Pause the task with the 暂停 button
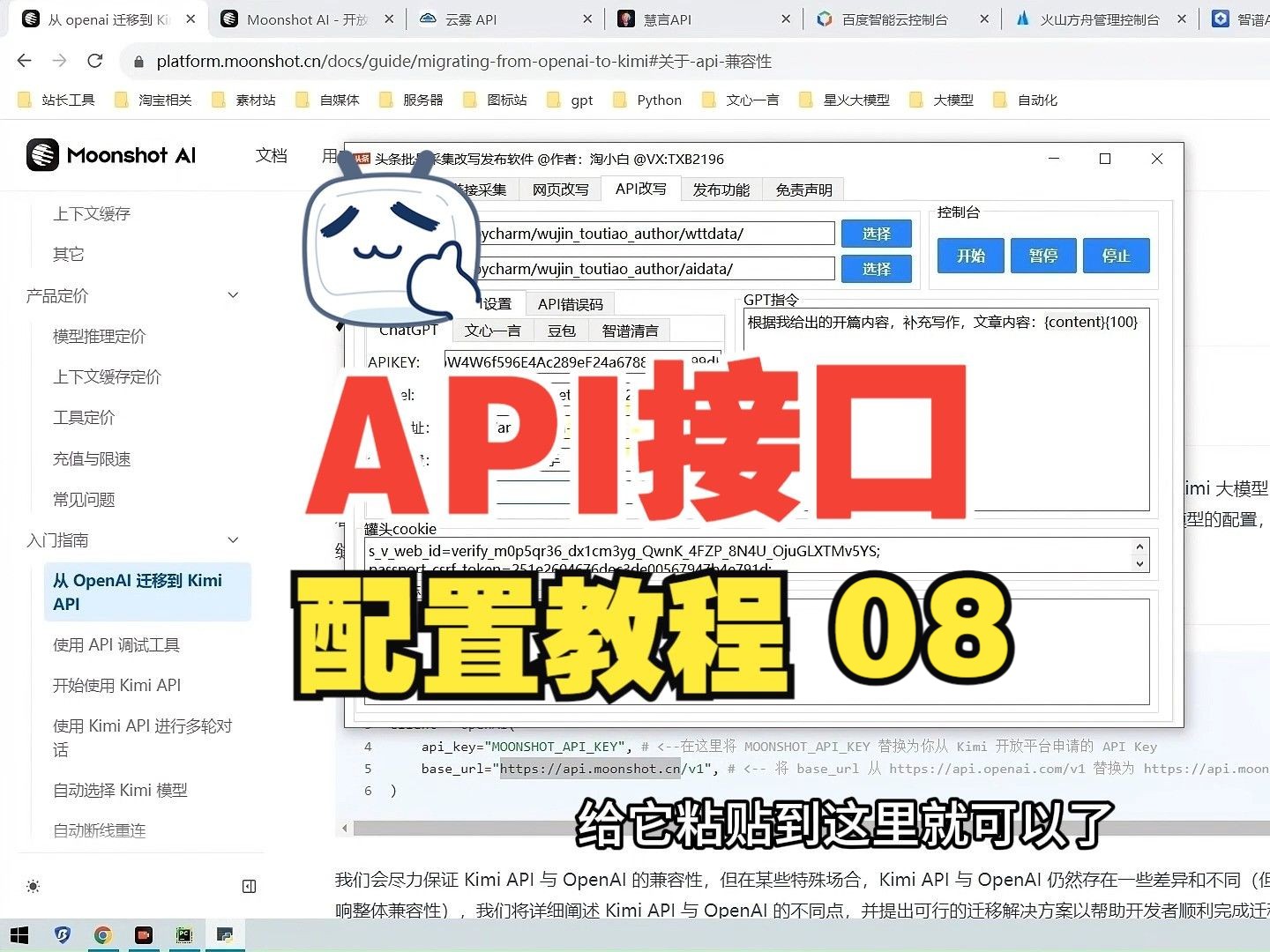 point(1043,256)
